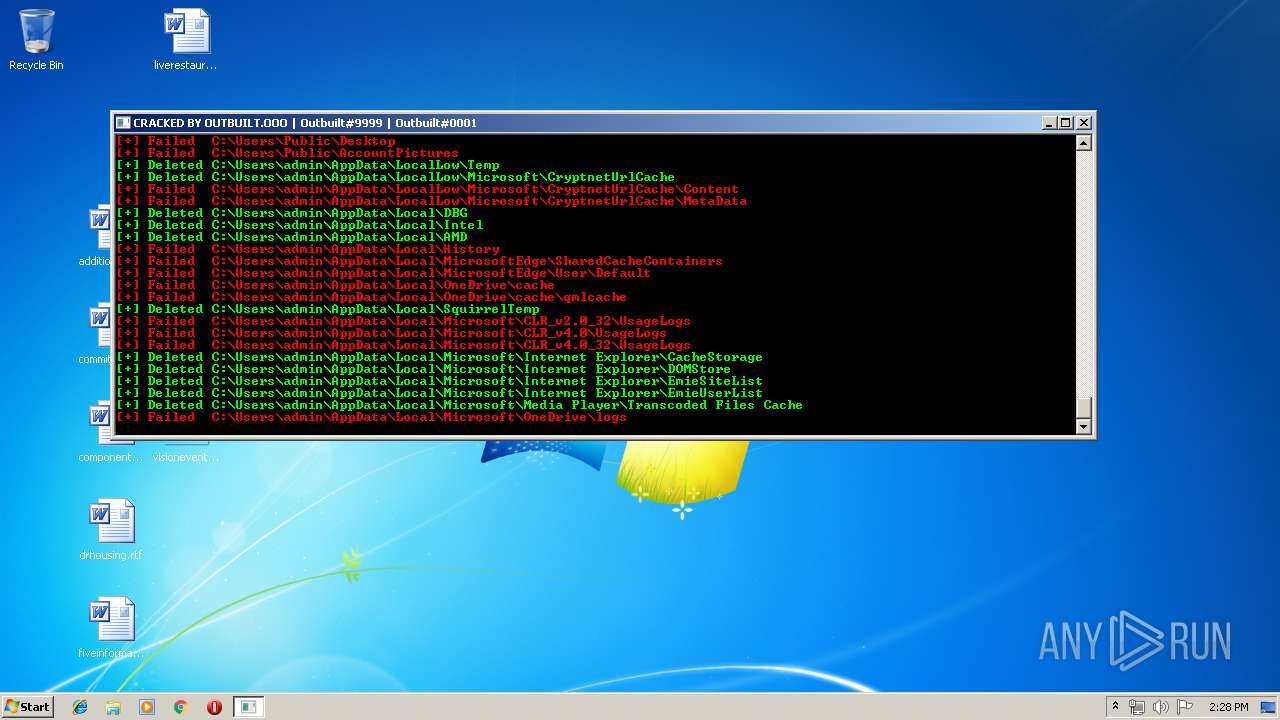Open the console window system menu icon

[123, 123]
